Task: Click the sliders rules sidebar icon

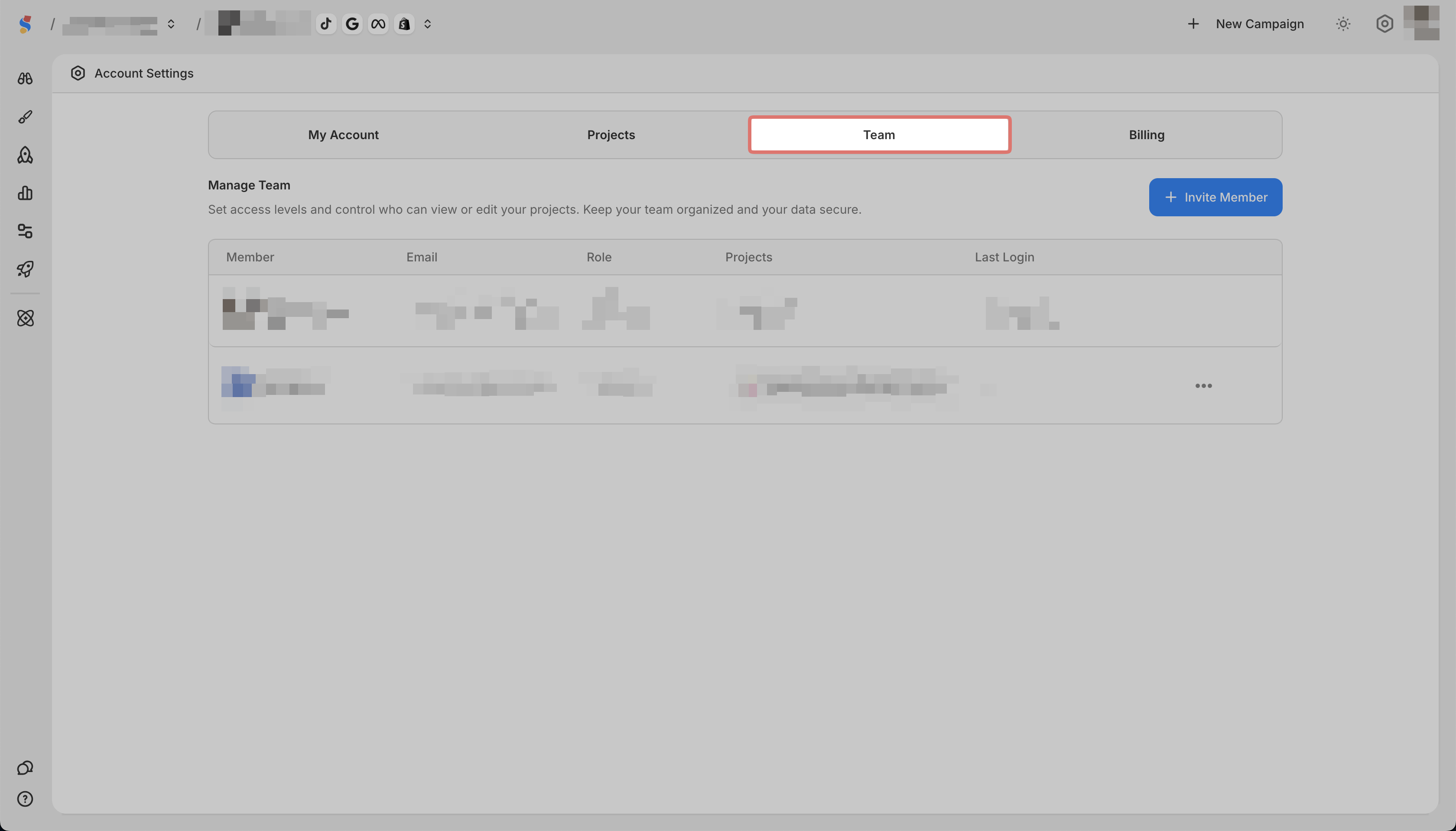Action: coord(25,231)
